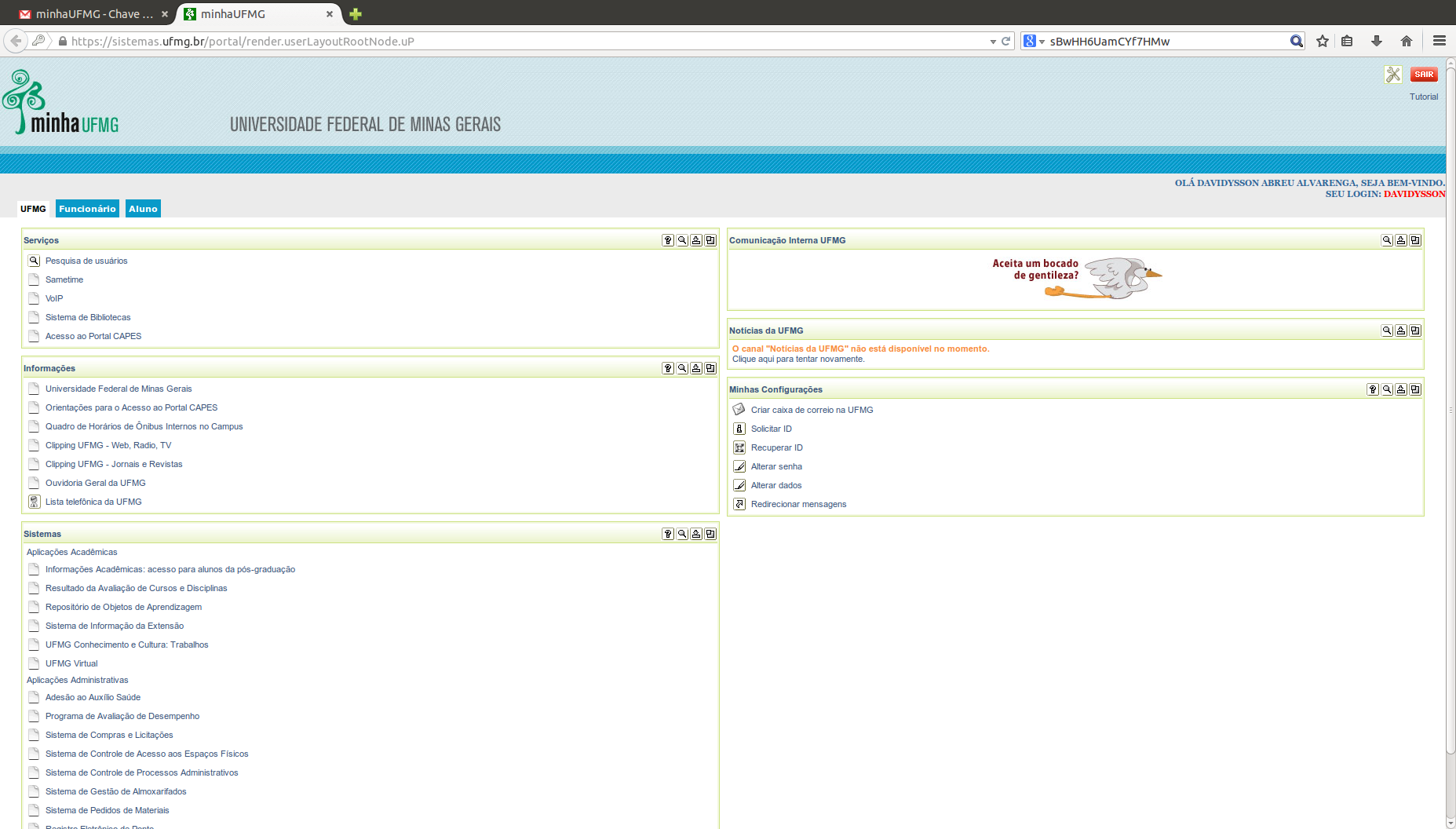Click the red SAIR logout button
Viewport: 1456px width, 829px height.
tap(1424, 75)
